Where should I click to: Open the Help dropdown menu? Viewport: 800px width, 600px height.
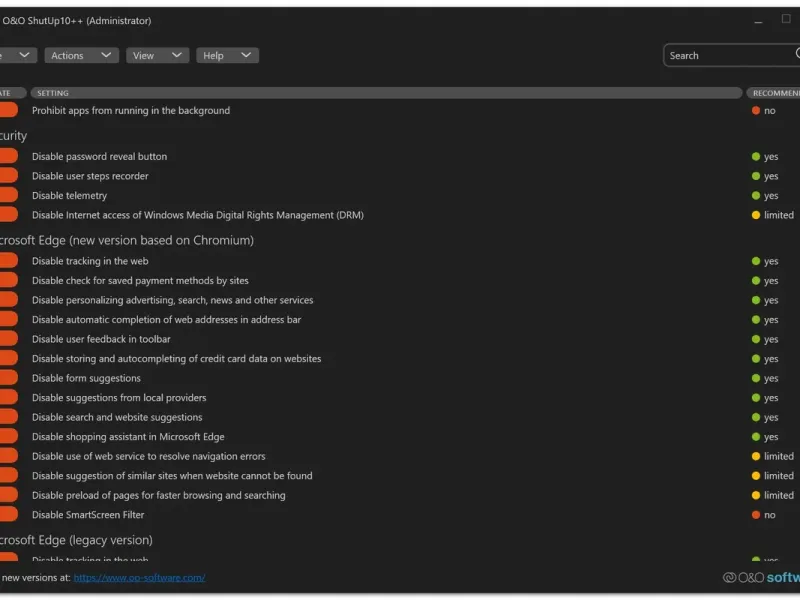[x=227, y=55]
